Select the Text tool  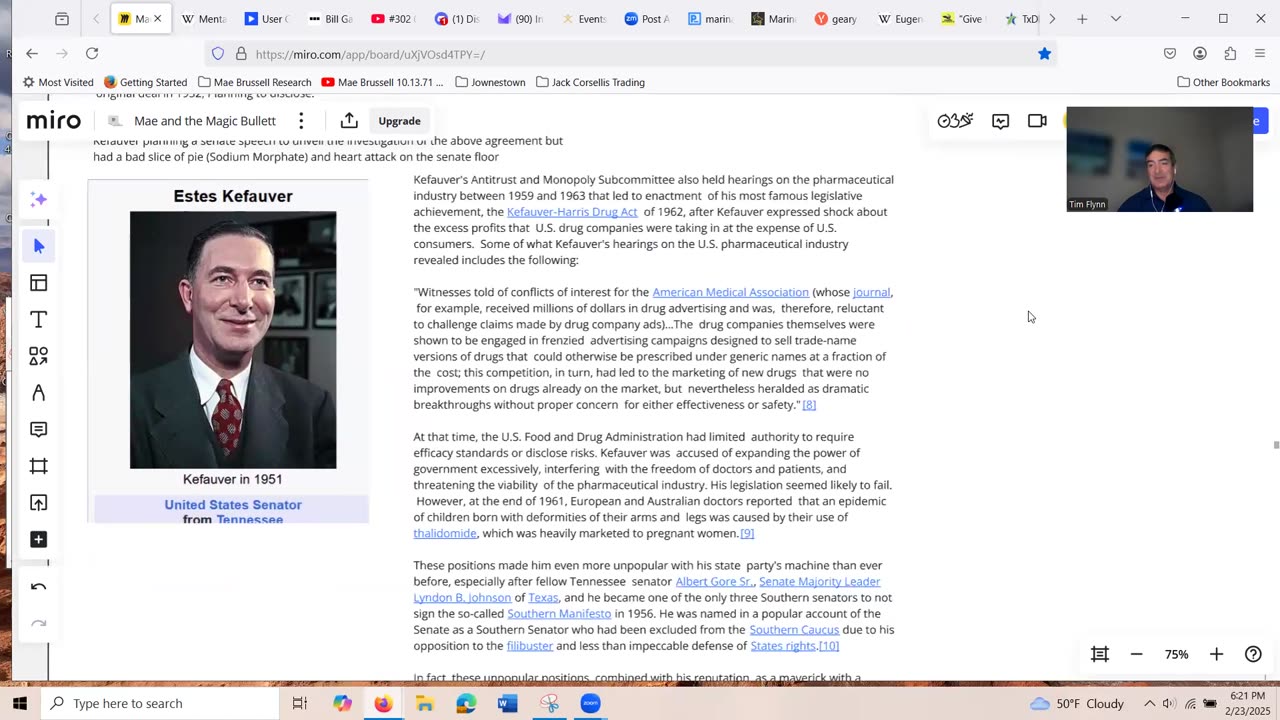click(x=38, y=320)
